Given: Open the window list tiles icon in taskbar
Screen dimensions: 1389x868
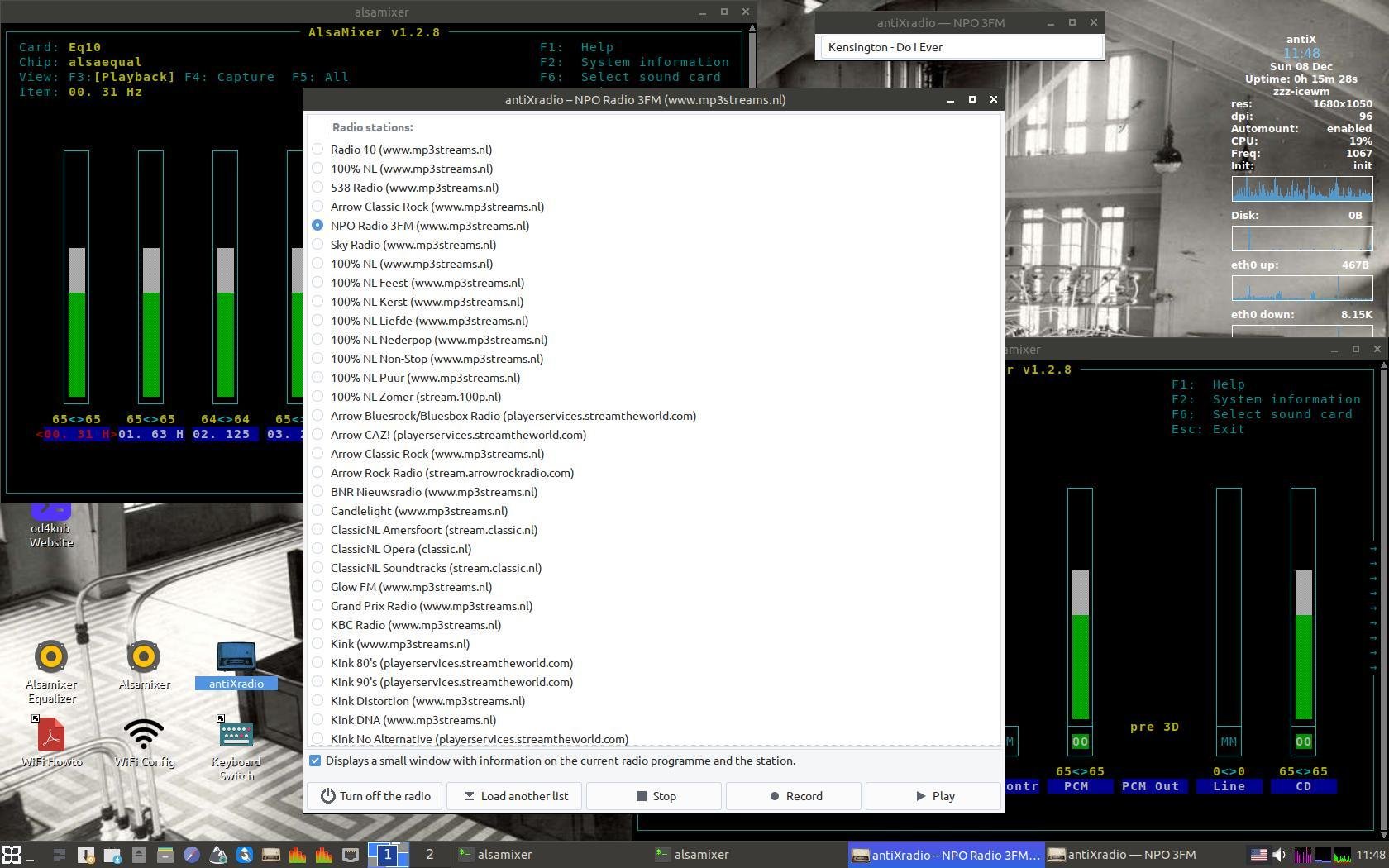Looking at the screenshot, I should point(59,855).
